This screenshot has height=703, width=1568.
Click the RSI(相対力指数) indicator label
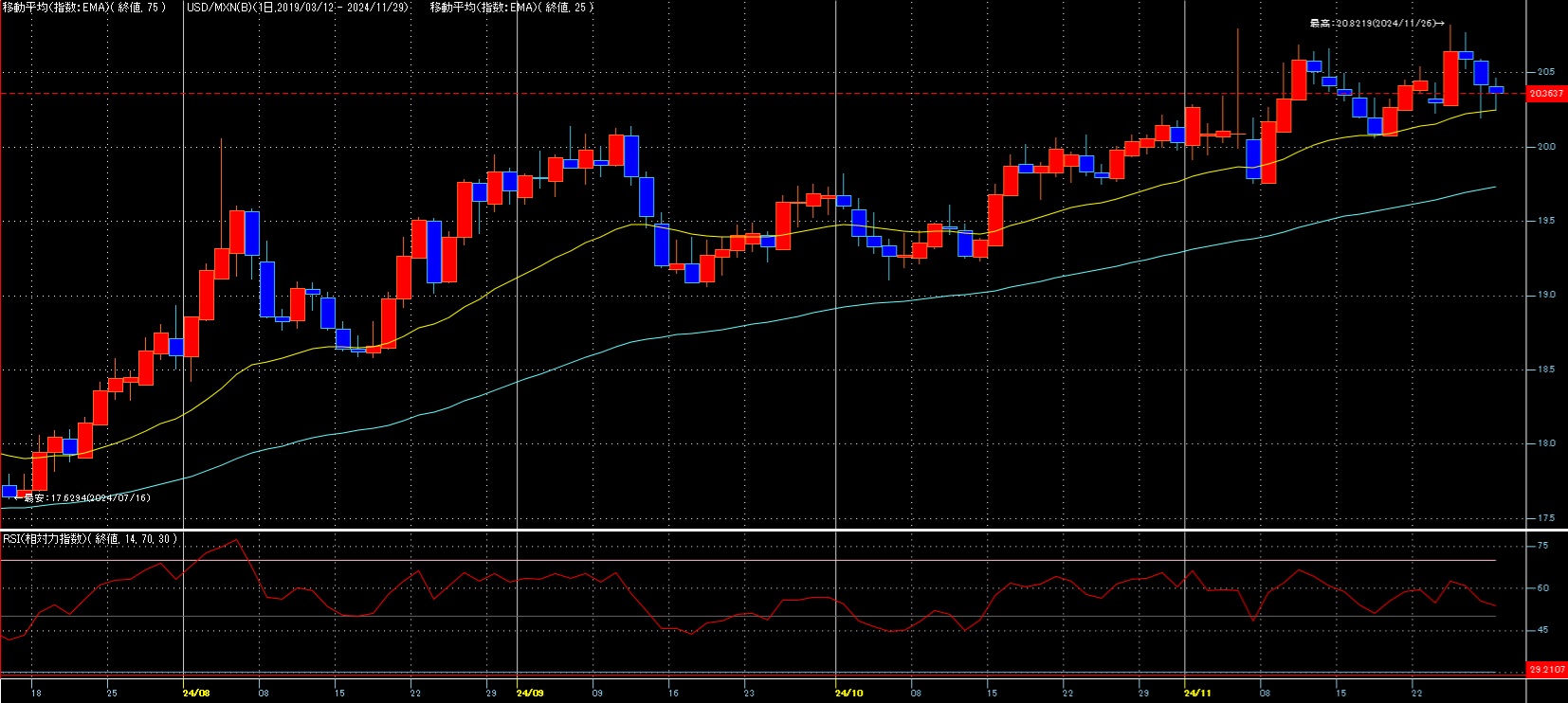90,539
